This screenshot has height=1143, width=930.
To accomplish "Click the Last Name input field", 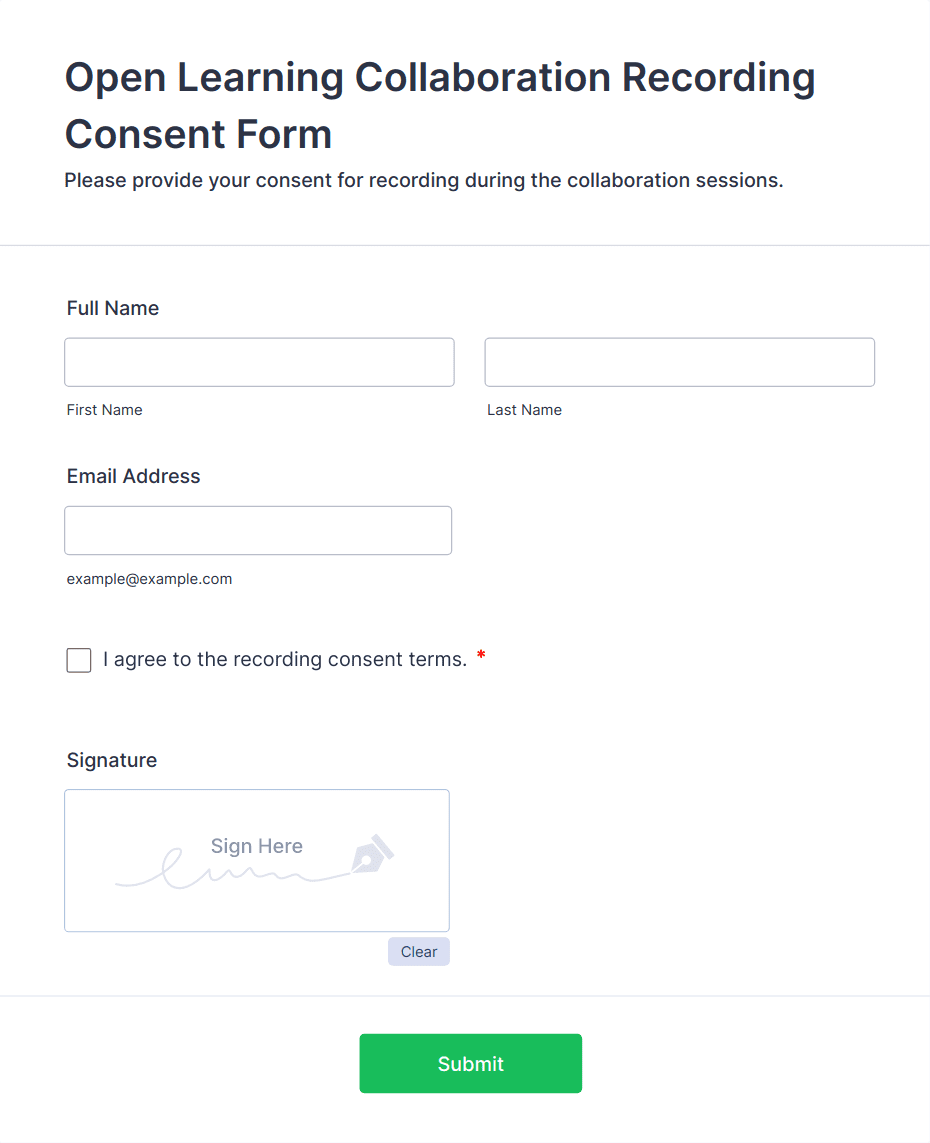I will click(679, 362).
